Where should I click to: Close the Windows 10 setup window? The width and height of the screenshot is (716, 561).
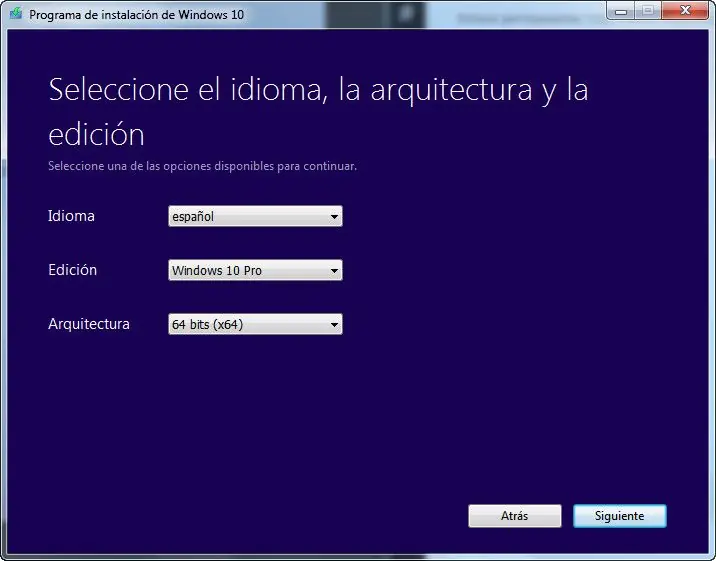click(x=684, y=10)
